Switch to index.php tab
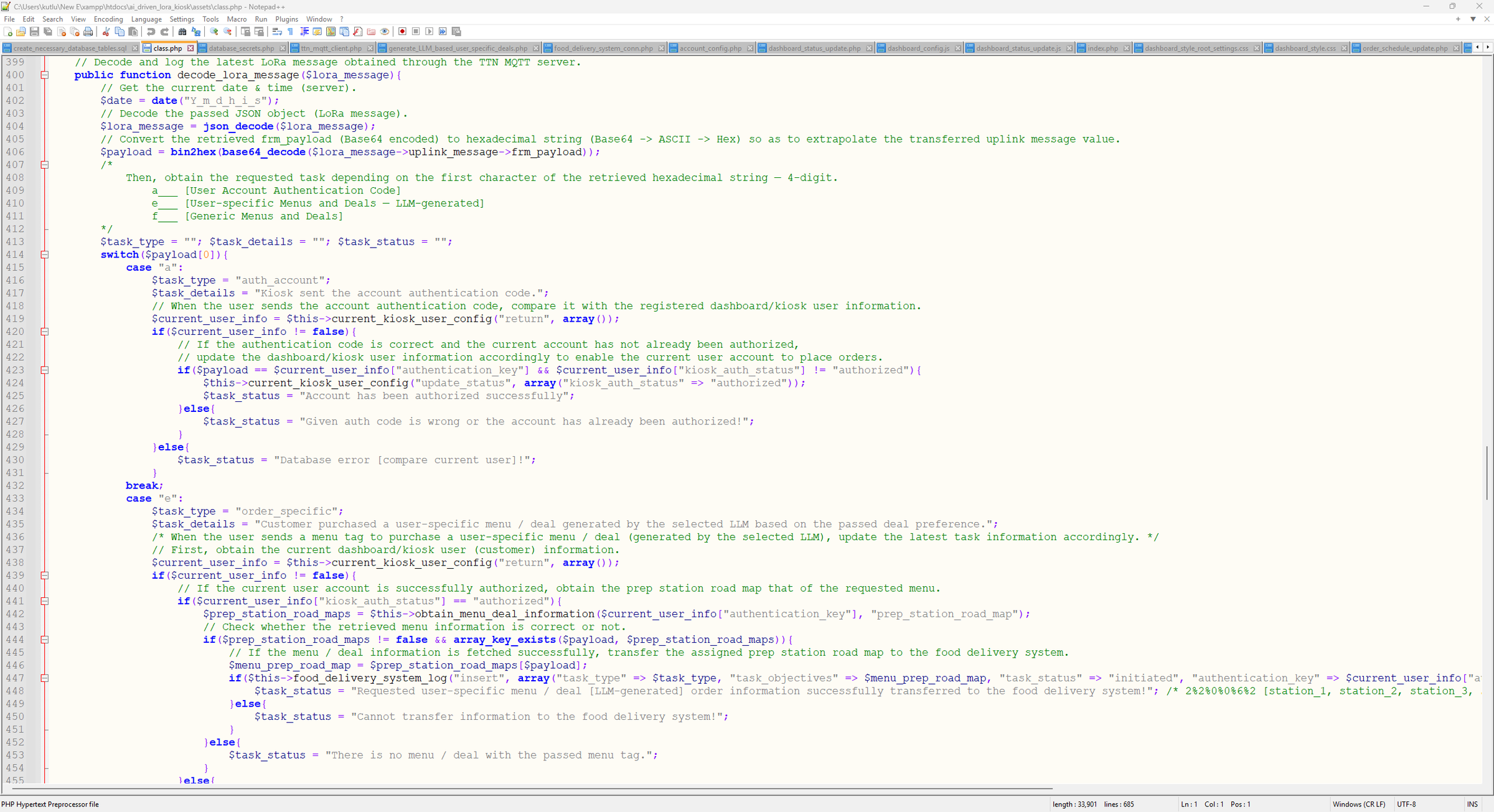The height and width of the screenshot is (812, 1494). 1102,49
